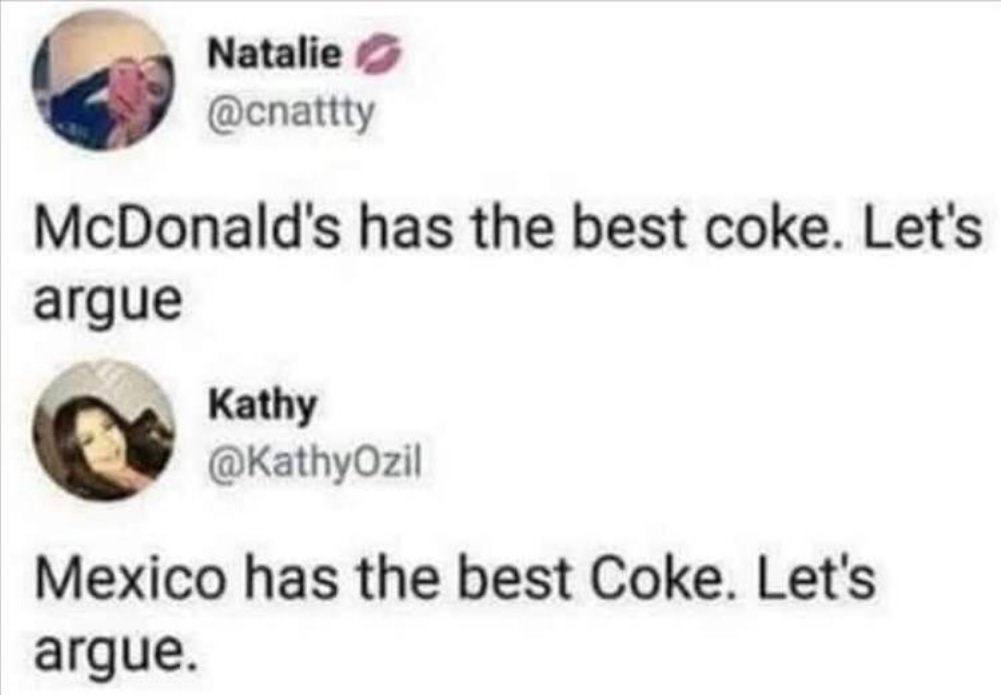
Task: Open Kathy's profile picture
Action: point(105,430)
